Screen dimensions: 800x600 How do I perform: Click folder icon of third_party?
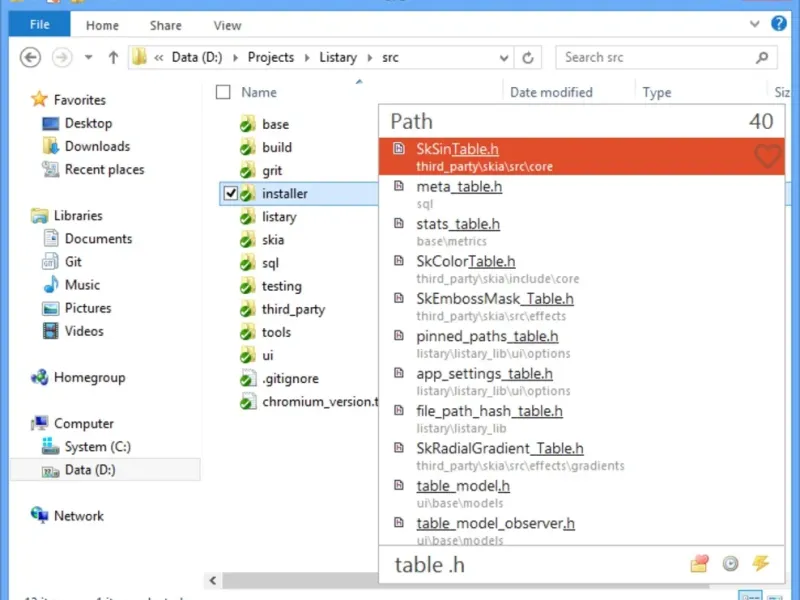[x=247, y=309]
